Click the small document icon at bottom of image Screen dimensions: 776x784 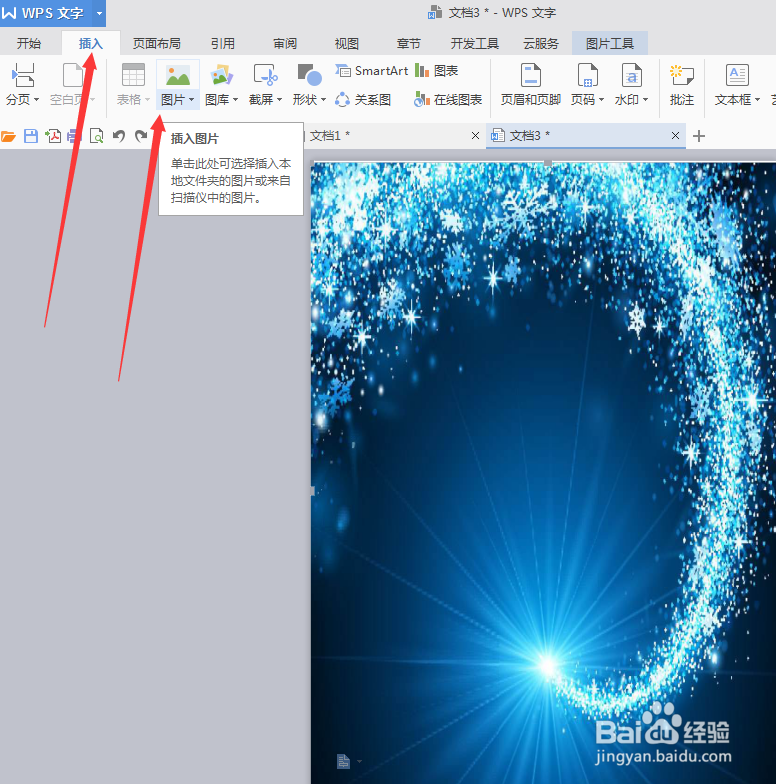pyautogui.click(x=344, y=761)
